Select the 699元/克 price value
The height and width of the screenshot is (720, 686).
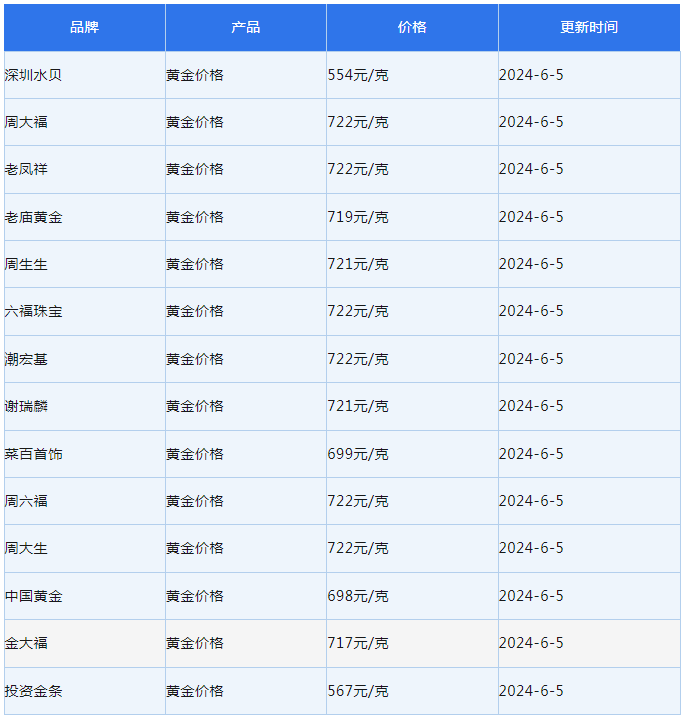tap(358, 454)
